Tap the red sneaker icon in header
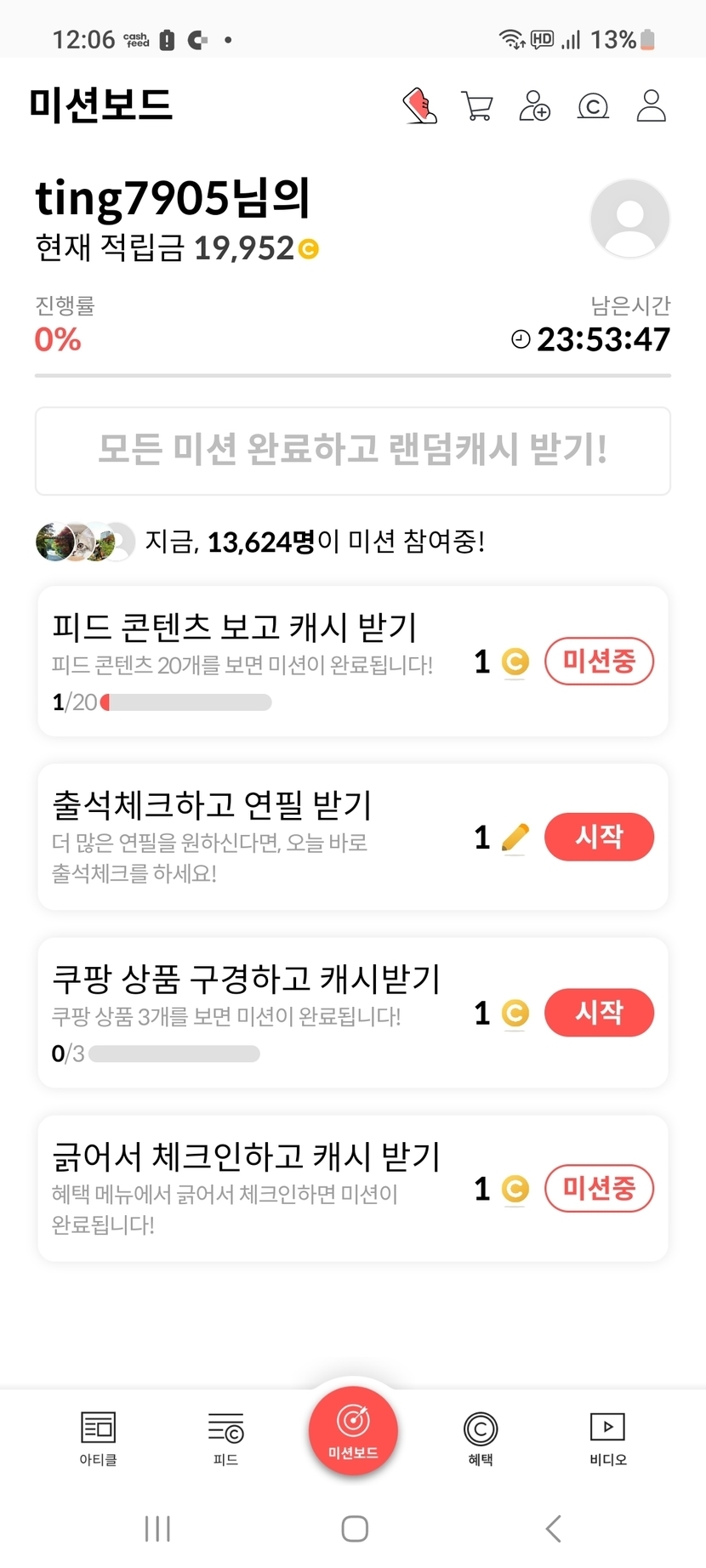The height and width of the screenshot is (1568, 706). tap(419, 106)
